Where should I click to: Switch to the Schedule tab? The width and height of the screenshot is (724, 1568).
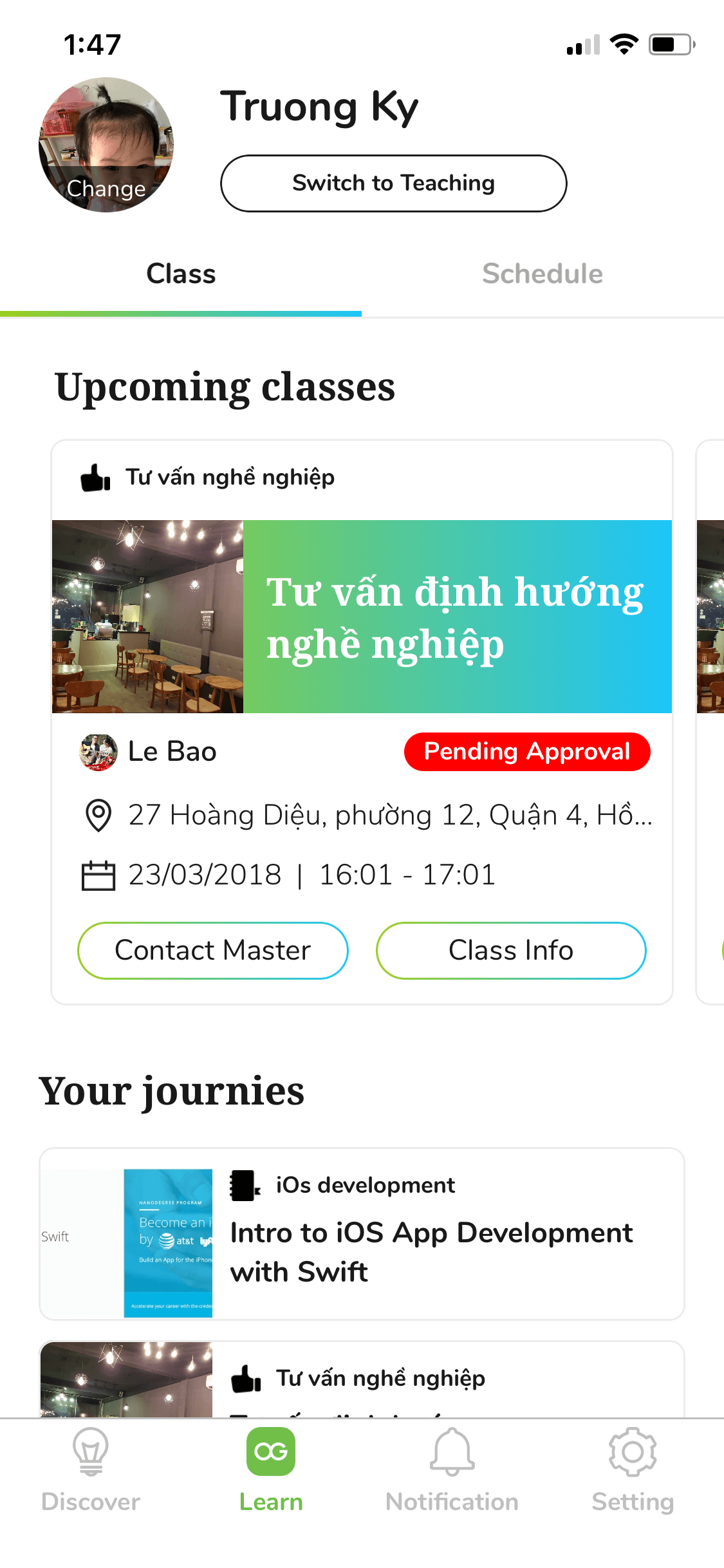pyautogui.click(x=543, y=274)
